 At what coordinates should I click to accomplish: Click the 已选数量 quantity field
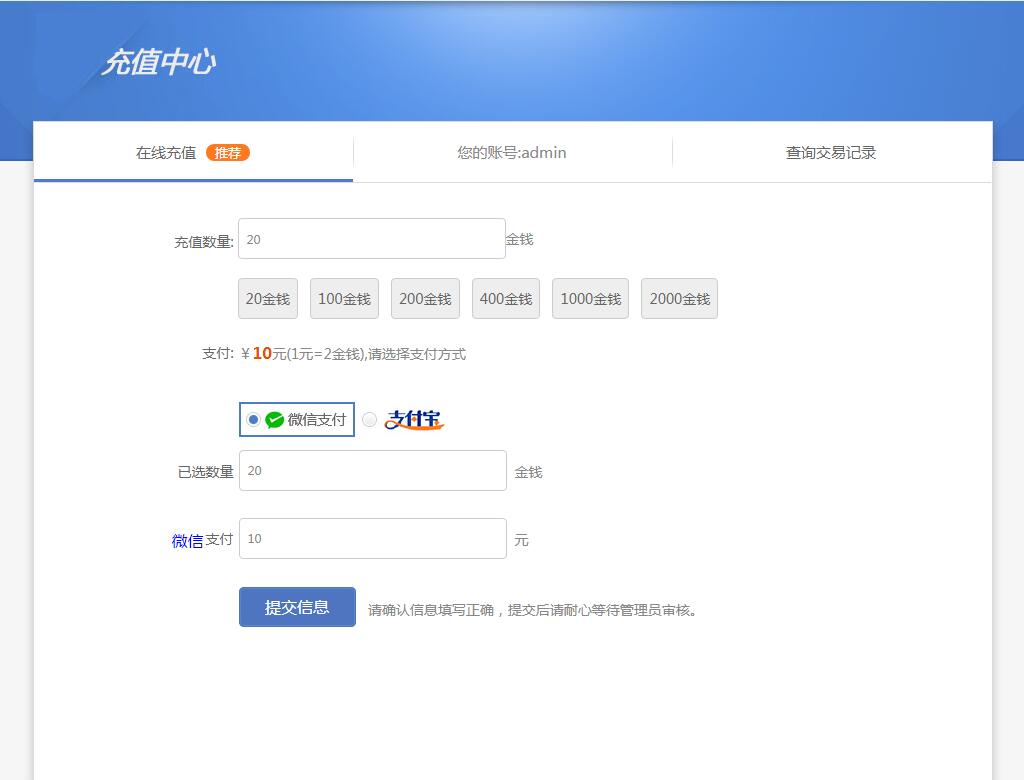tap(372, 470)
